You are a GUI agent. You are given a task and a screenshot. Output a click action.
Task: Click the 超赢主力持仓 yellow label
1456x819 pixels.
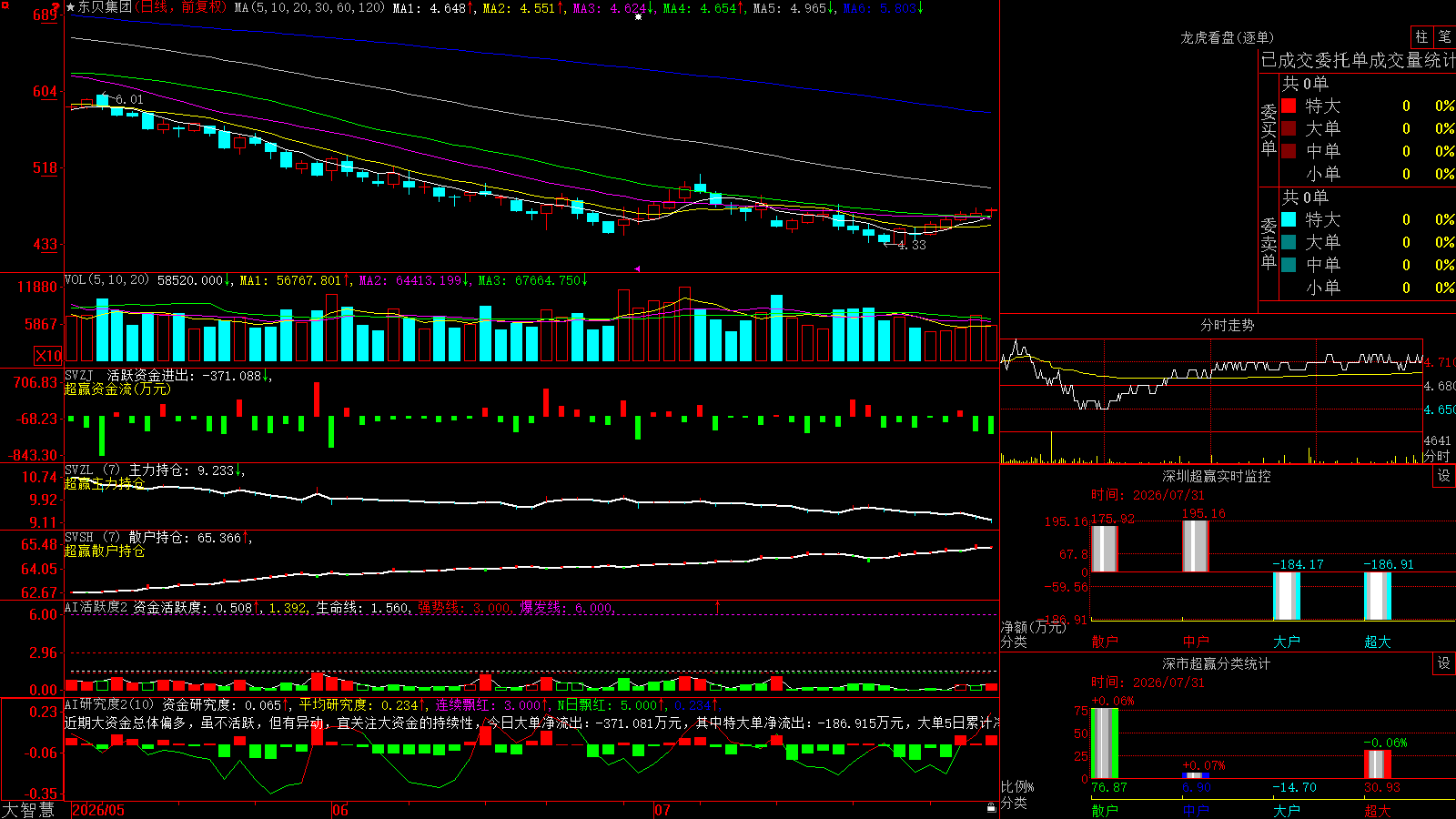pos(105,483)
